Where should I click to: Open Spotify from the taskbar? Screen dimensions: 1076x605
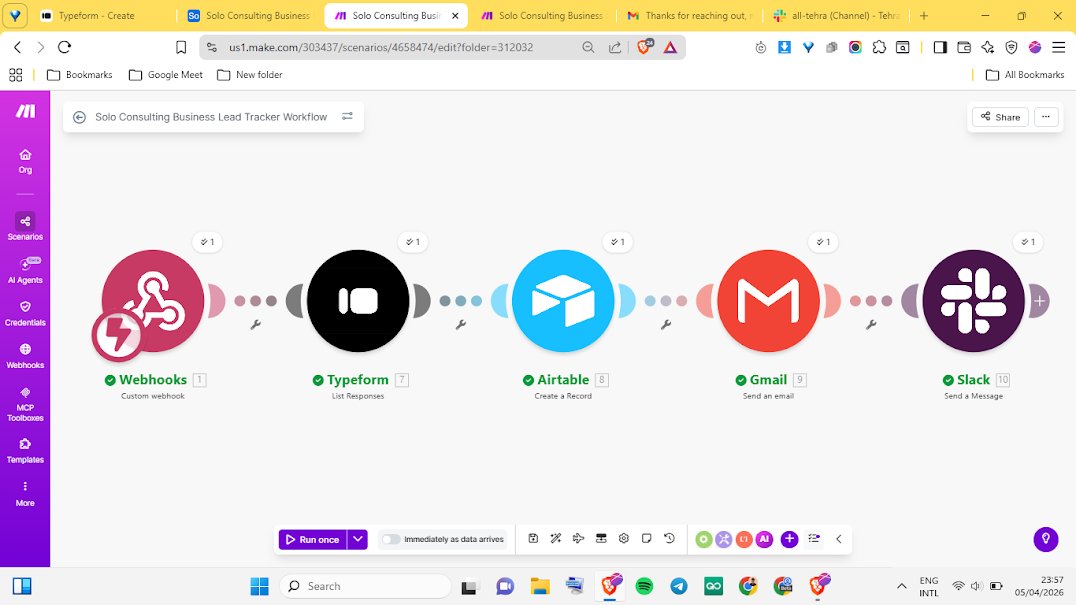coord(644,586)
